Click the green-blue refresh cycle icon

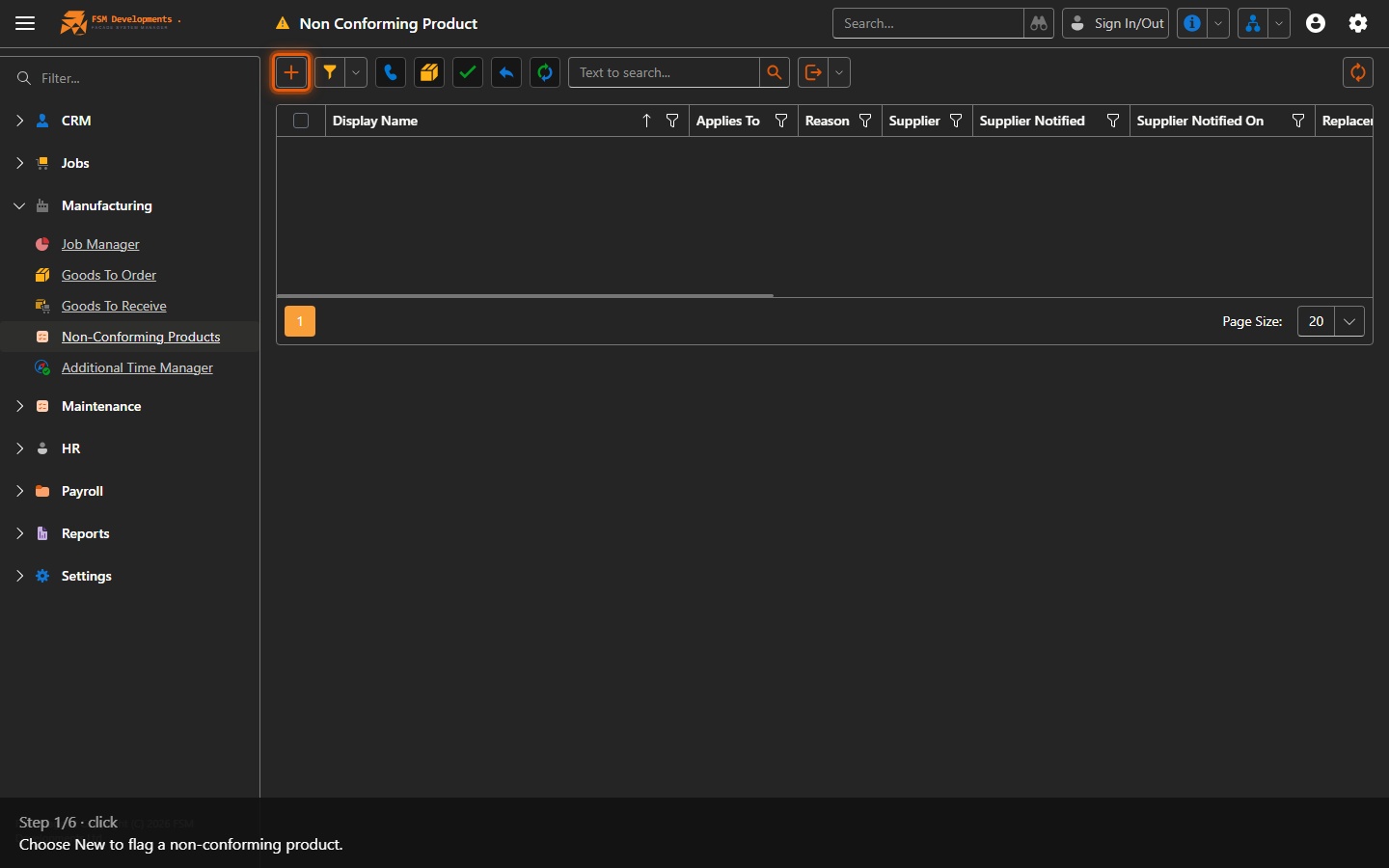545,72
